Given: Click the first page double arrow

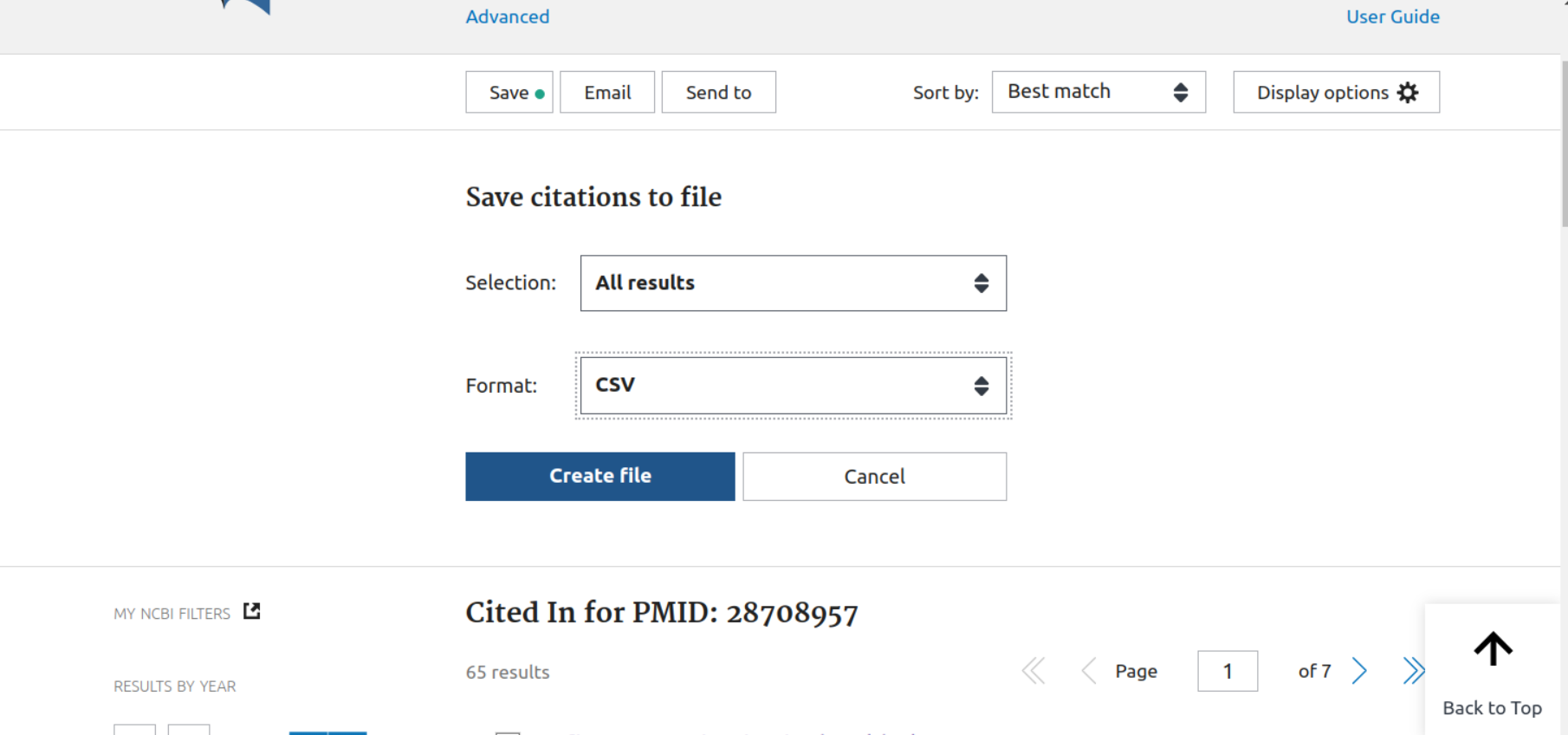Looking at the screenshot, I should (1033, 671).
